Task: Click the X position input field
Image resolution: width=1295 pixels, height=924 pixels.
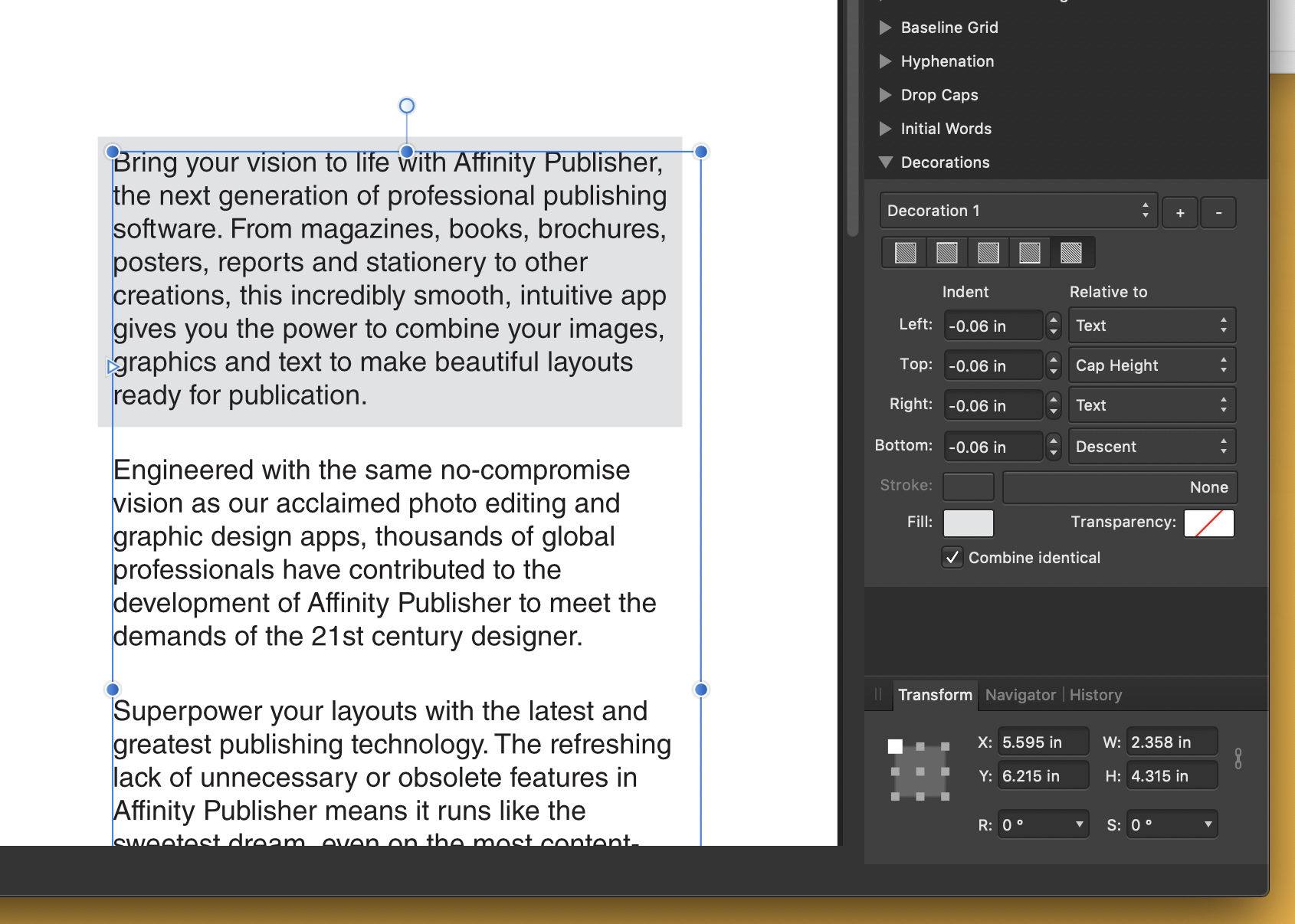Action: pyautogui.click(x=1042, y=741)
